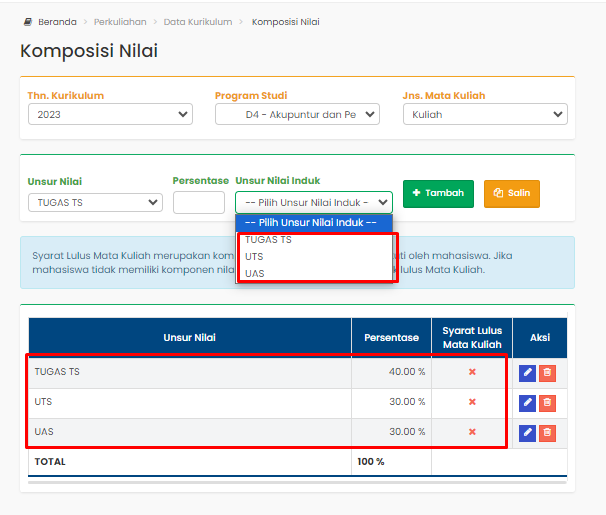Viewport: 606px width, 515px height.
Task: Open the Program Studi dropdown
Action: click(297, 114)
